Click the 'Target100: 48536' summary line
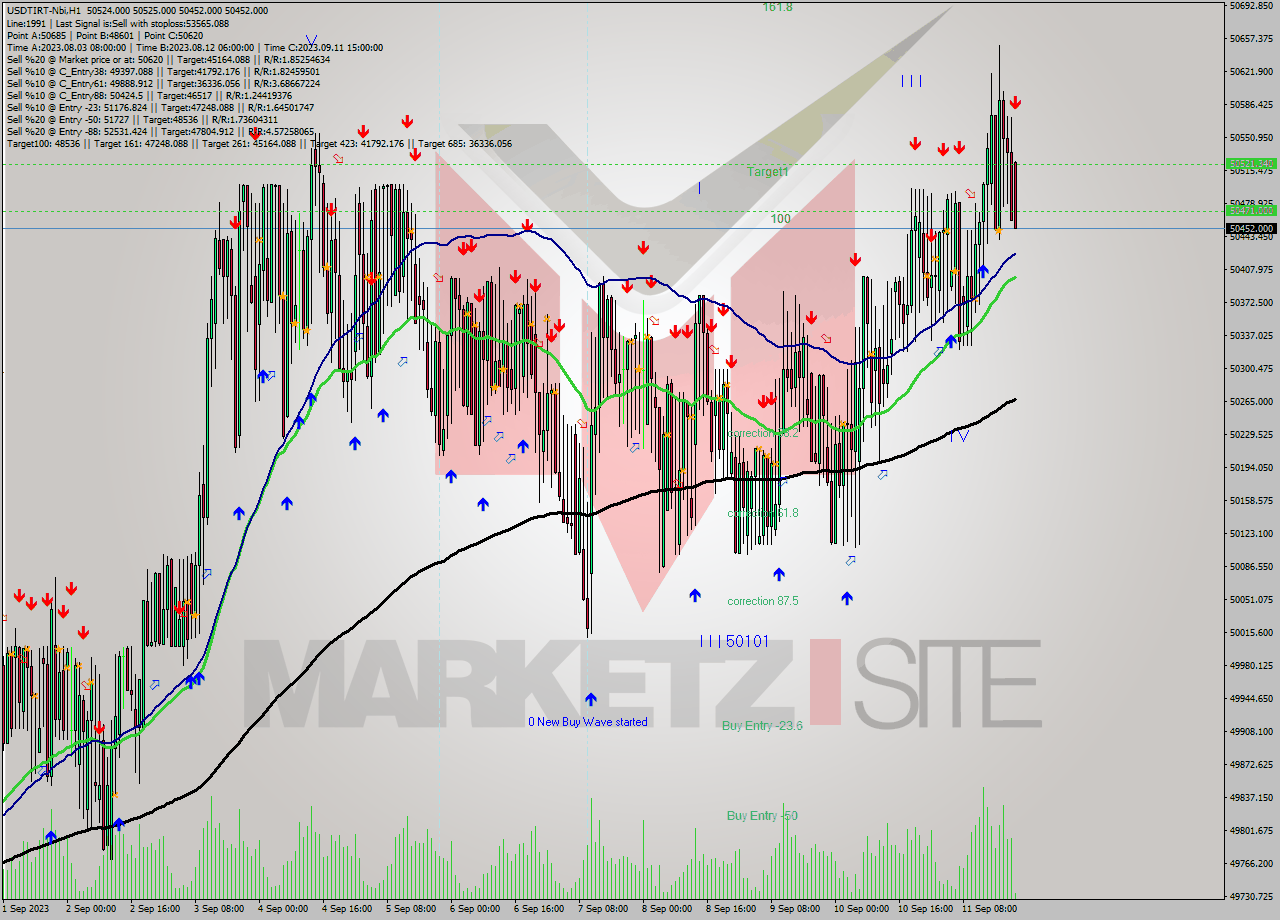Image resolution: width=1280 pixels, height=920 pixels. [259, 144]
